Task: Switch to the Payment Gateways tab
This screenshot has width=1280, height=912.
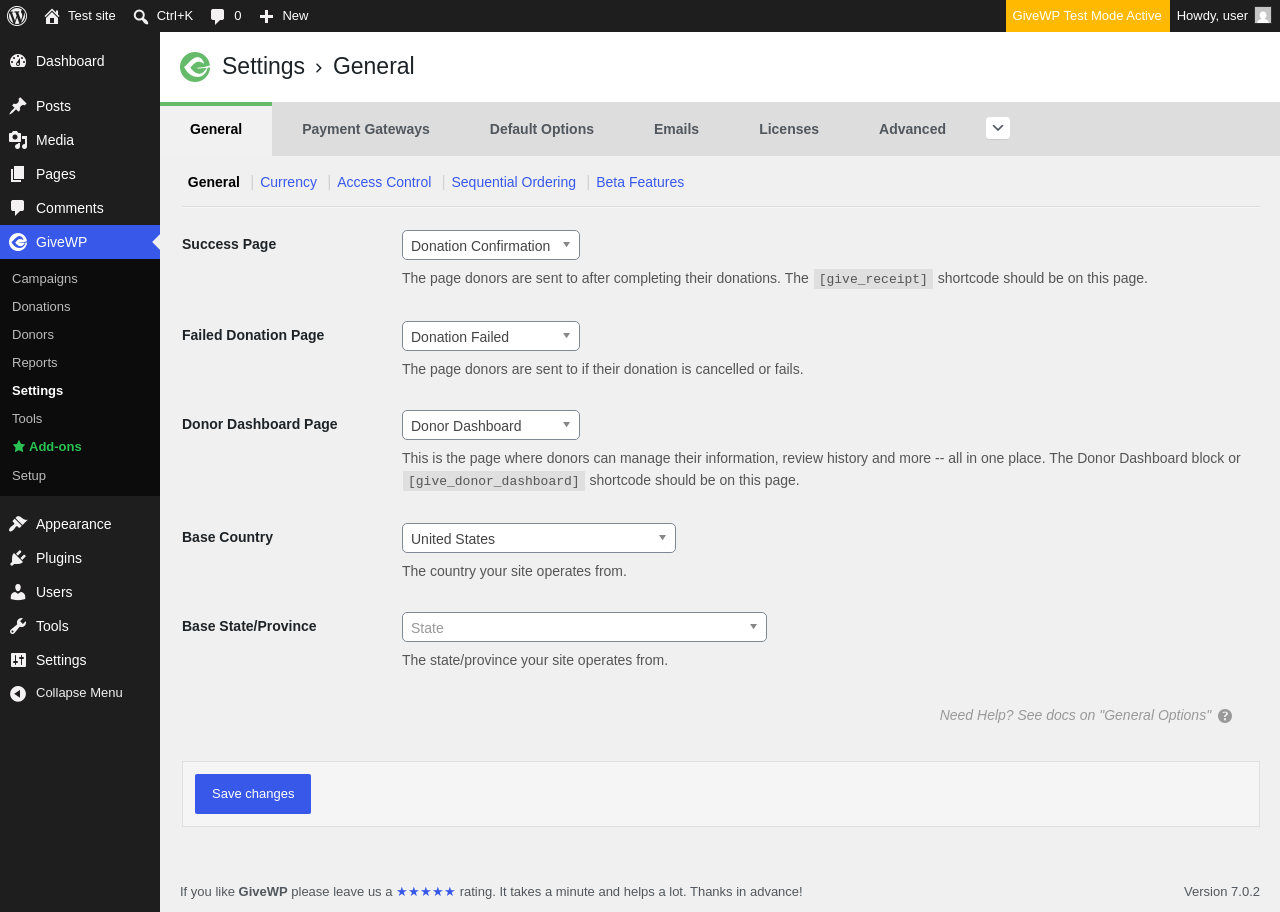Action: point(366,129)
